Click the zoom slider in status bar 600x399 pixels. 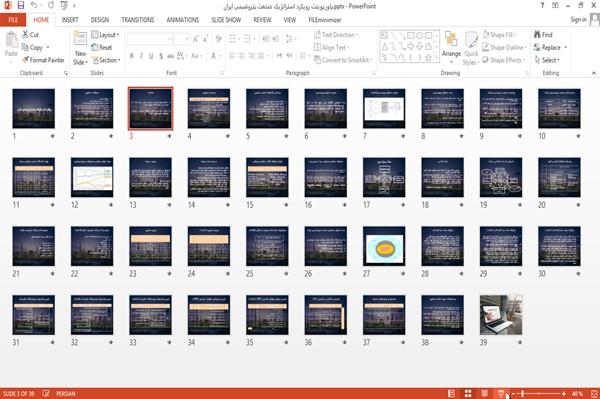538,394
